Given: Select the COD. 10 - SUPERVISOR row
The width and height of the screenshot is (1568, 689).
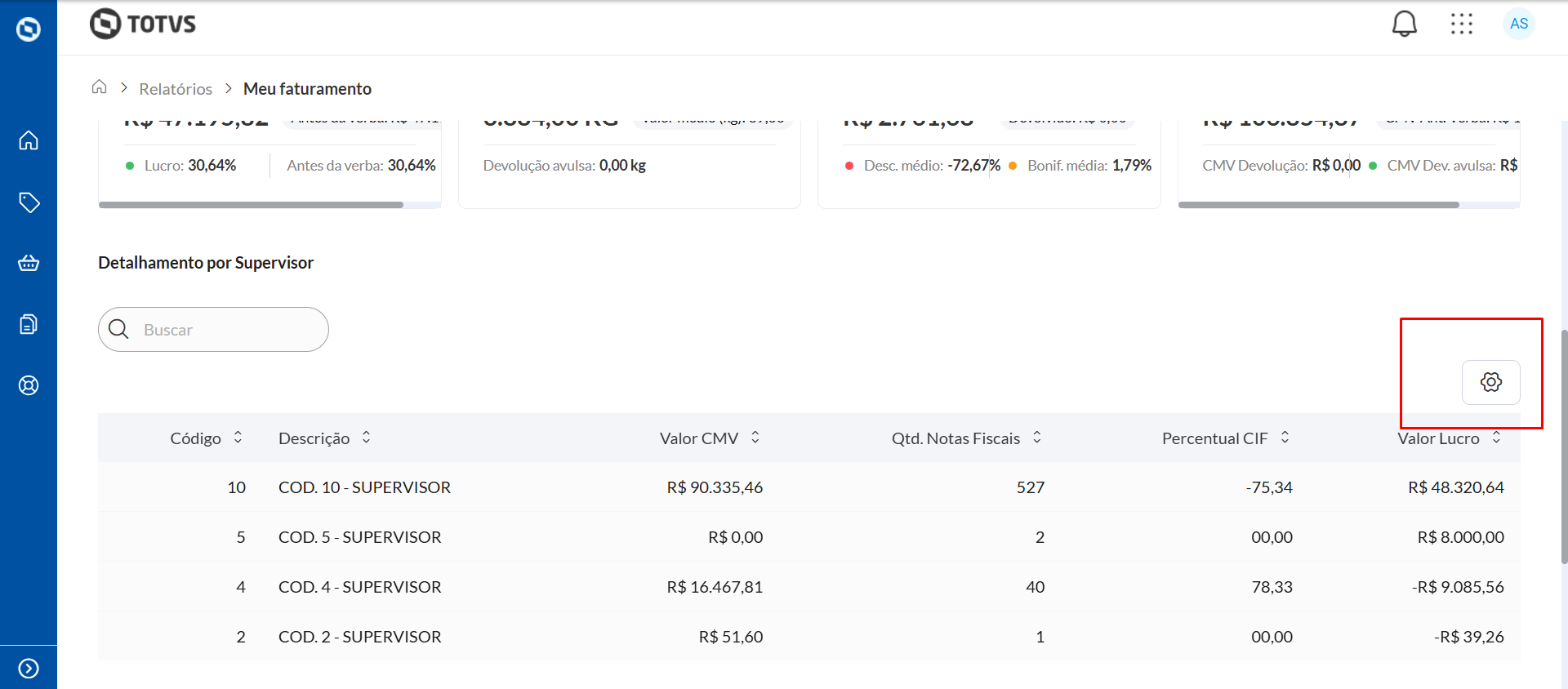Looking at the screenshot, I should [364, 487].
